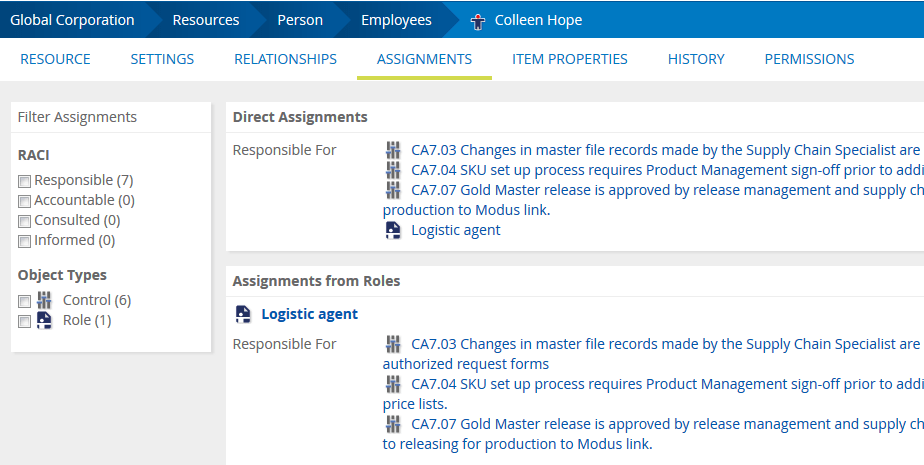The width and height of the screenshot is (924, 465).
Task: Click control icon beside CA7.03 under Assignments from Roles
Action: pyautogui.click(x=393, y=344)
